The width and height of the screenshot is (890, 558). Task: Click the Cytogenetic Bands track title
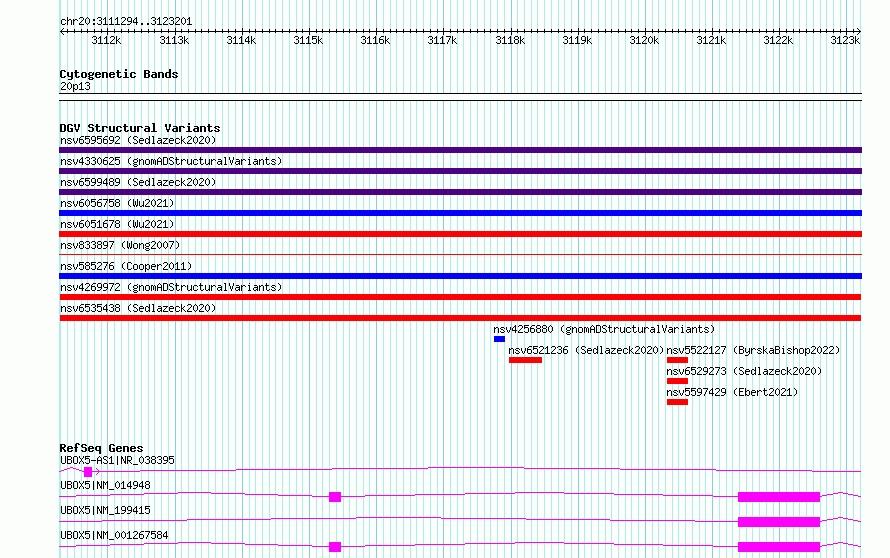pyautogui.click(x=119, y=74)
